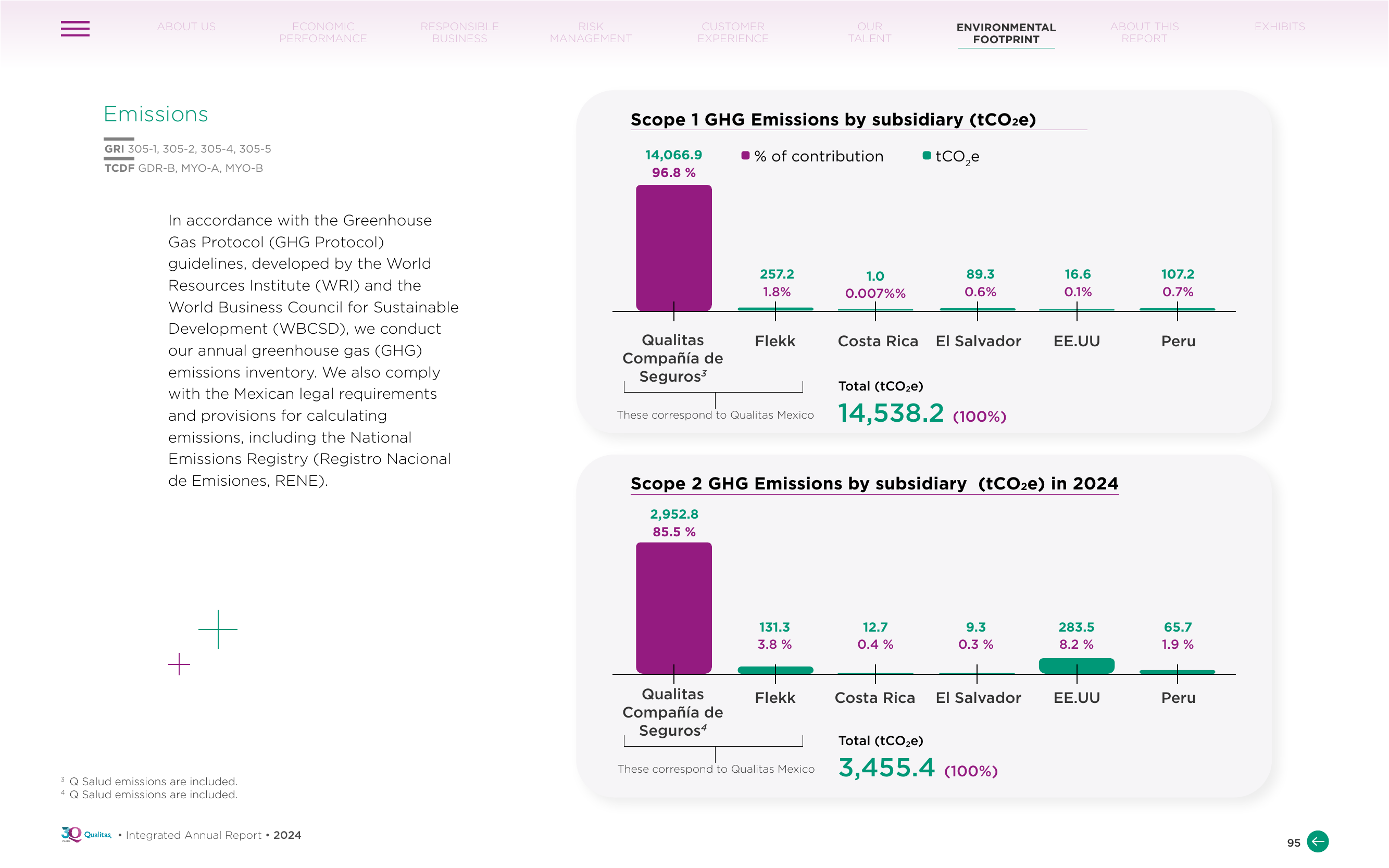Screen dimensions: 1389x868
Task: Go to Exhibits section
Action: tap(1279, 27)
